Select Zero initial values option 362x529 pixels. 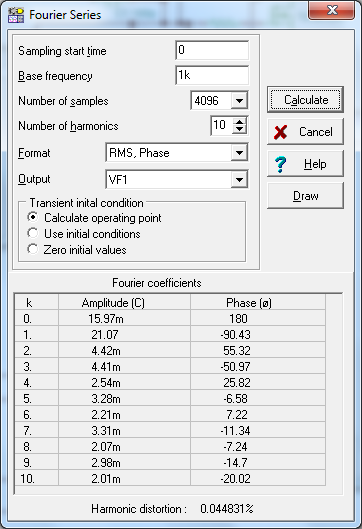pos(33,249)
